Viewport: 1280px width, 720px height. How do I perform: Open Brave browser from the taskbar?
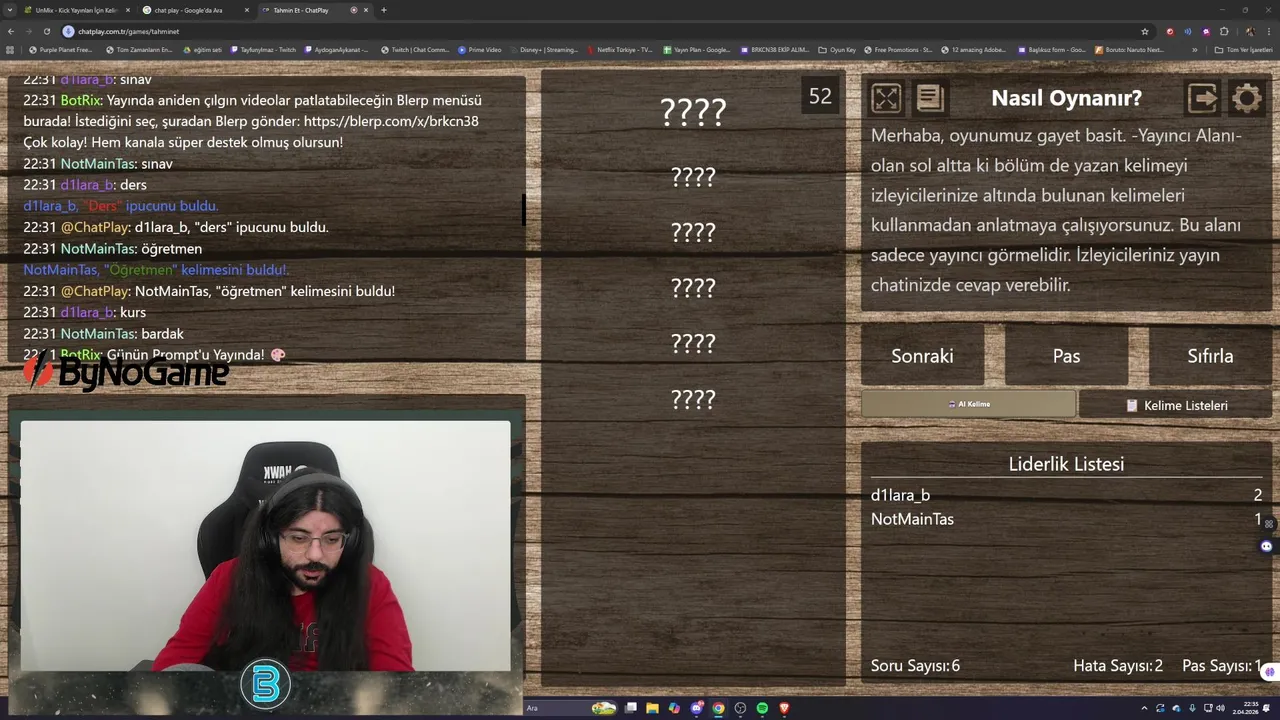pos(784,708)
